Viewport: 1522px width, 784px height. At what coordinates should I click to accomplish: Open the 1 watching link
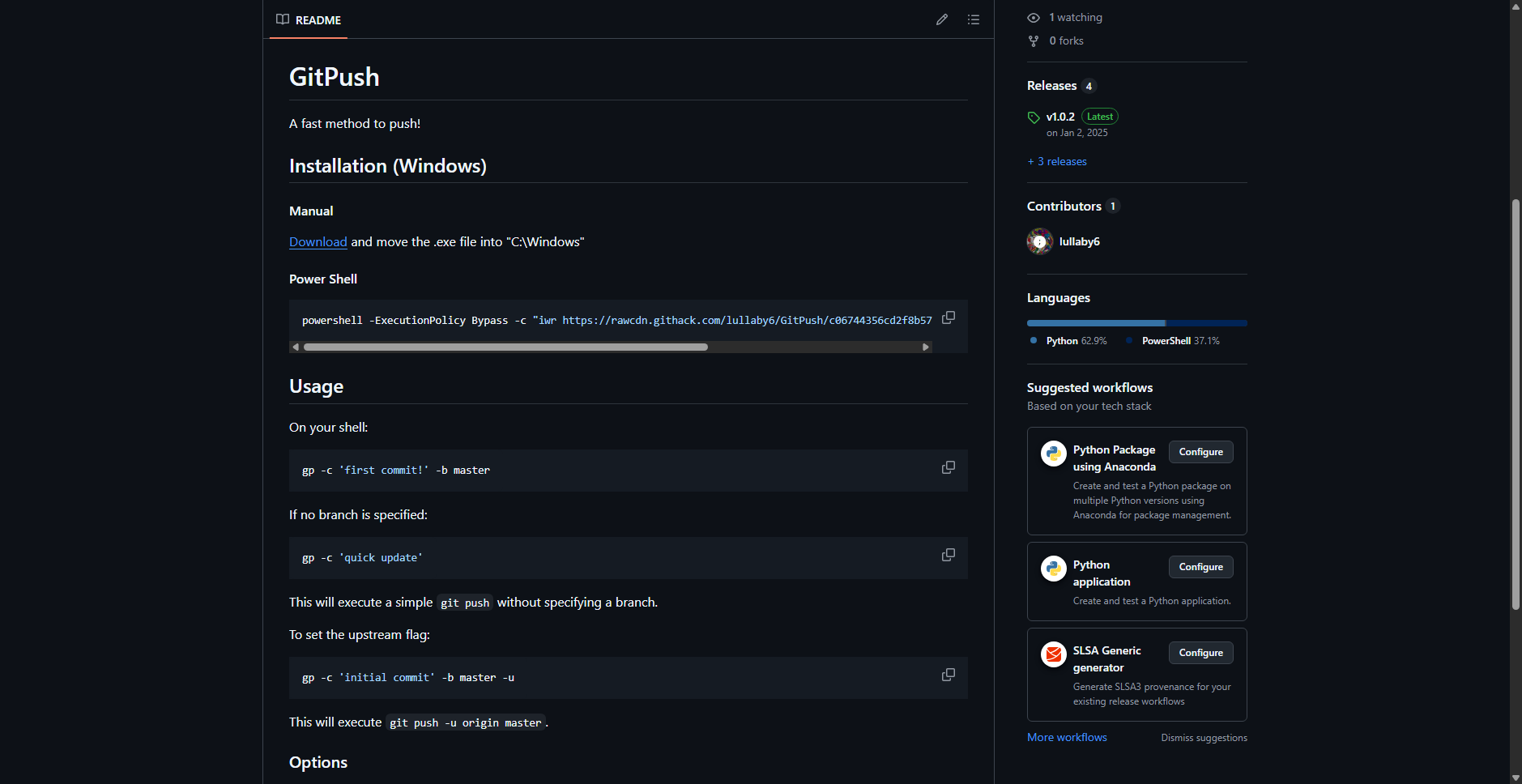(1076, 17)
